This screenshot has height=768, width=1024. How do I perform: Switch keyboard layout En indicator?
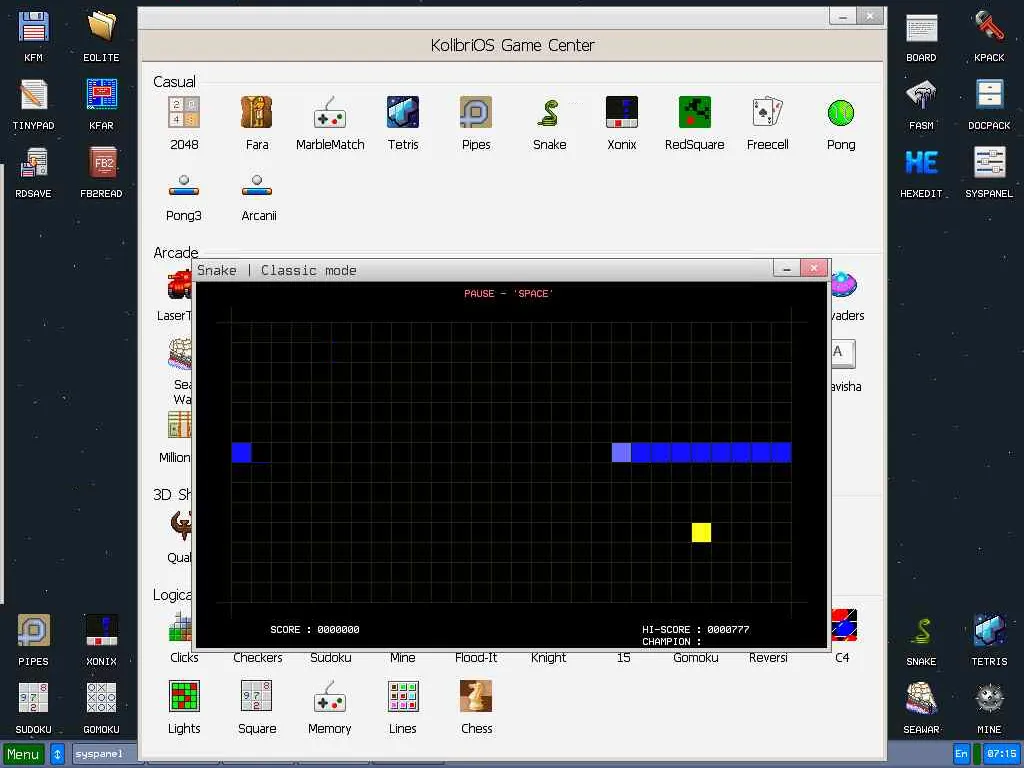point(961,754)
